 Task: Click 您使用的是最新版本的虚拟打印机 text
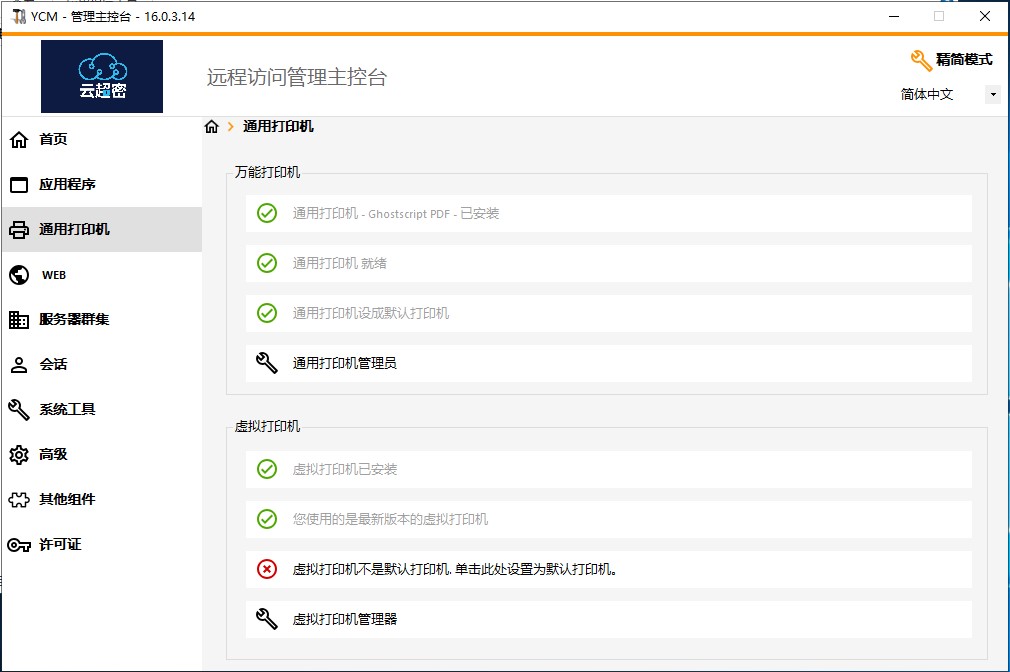coord(390,519)
